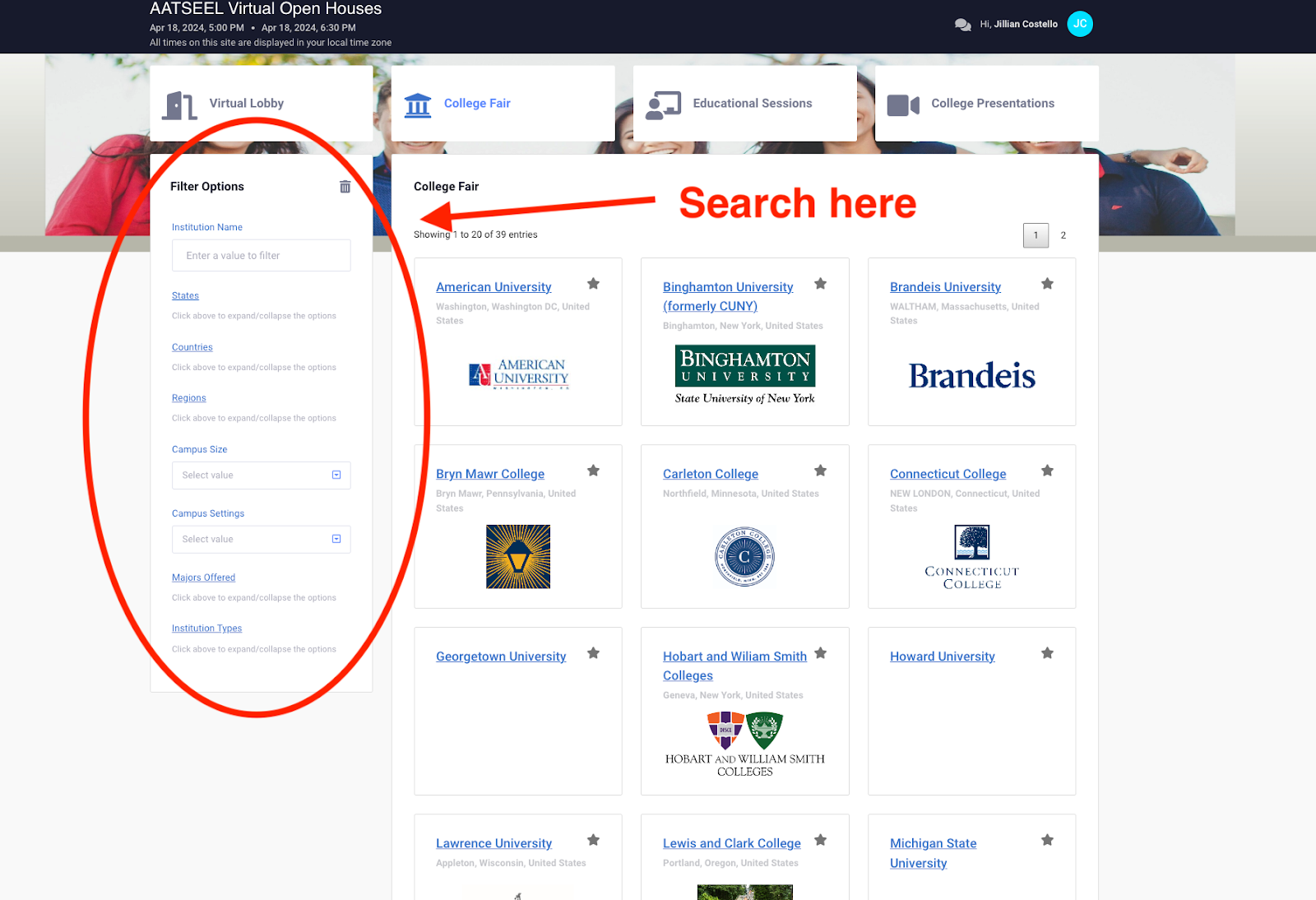Select results page 1

point(1036,235)
